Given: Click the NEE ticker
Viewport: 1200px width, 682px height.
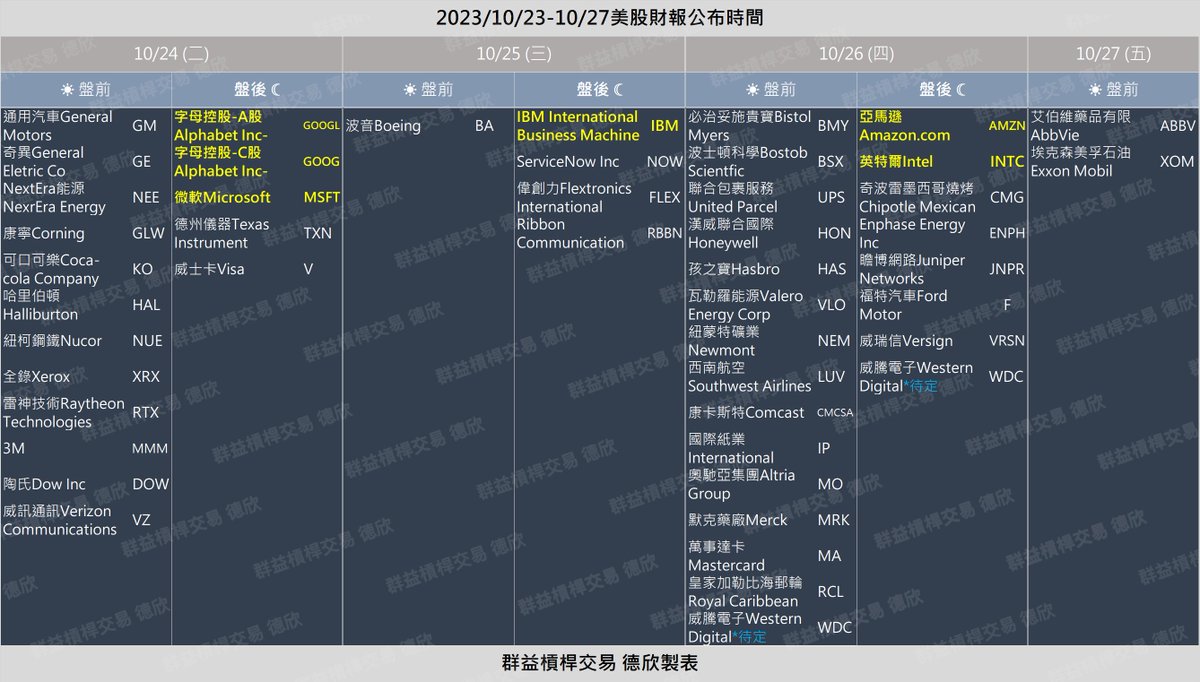Looking at the screenshot, I should pyautogui.click(x=146, y=198).
